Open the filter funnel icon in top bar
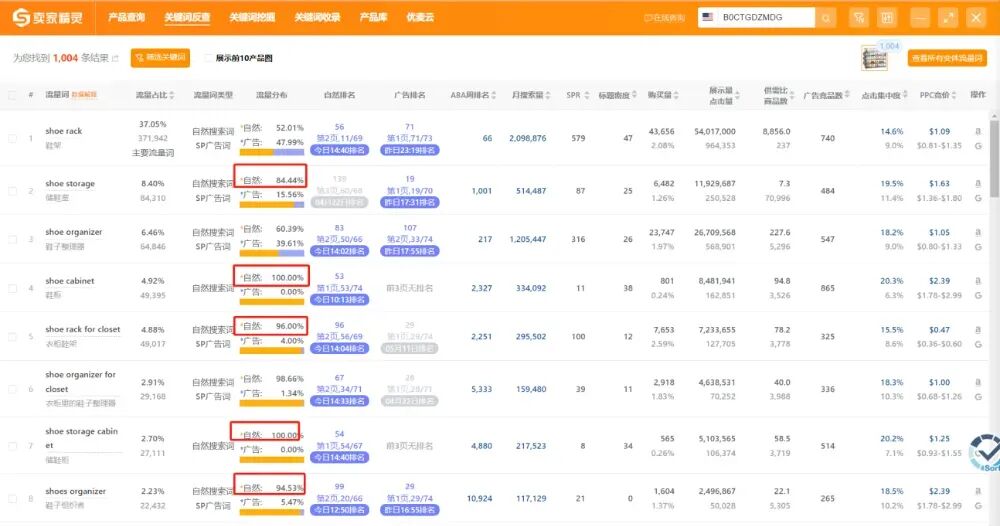1000x526 pixels. [x=859, y=18]
